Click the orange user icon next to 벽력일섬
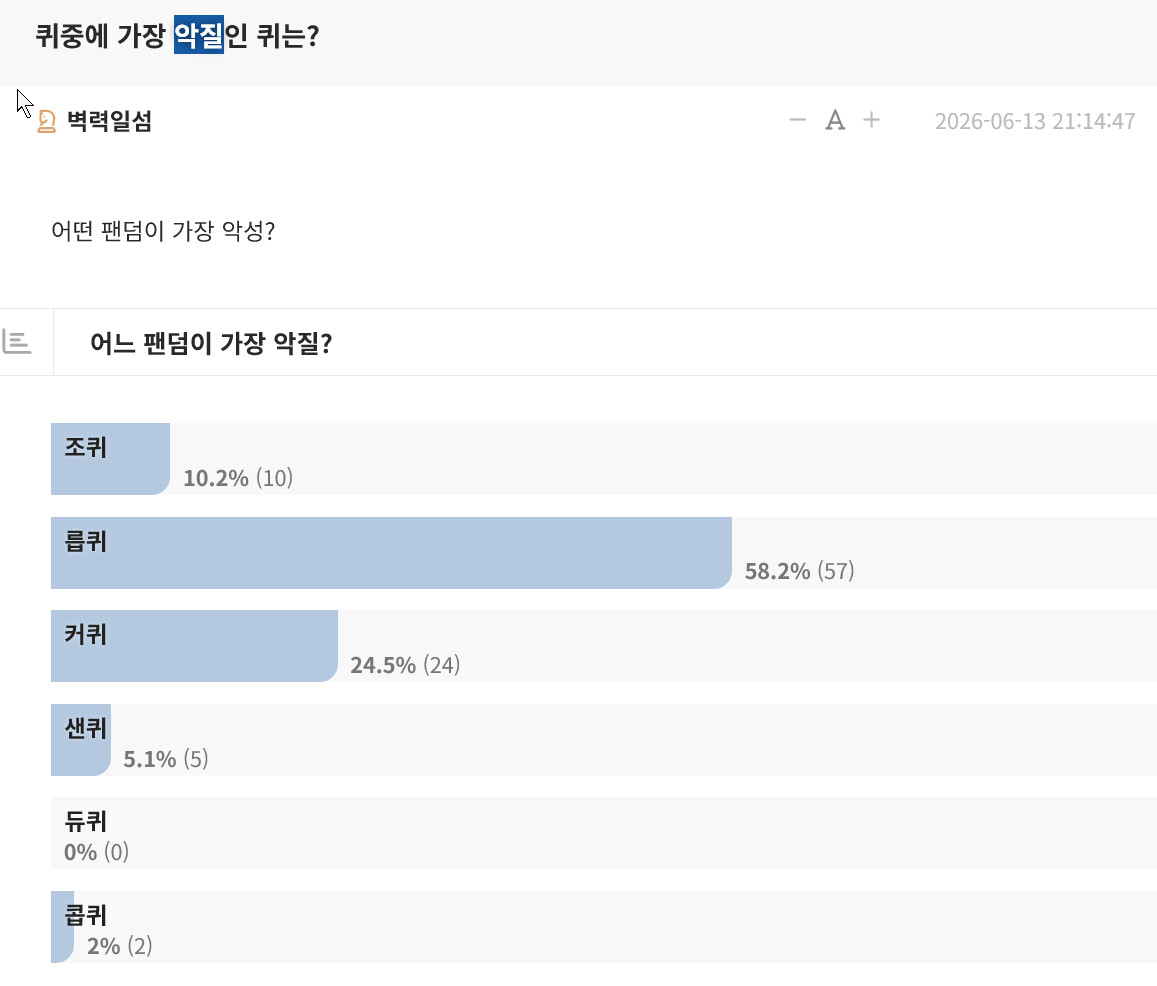The height and width of the screenshot is (986, 1157). 46,121
